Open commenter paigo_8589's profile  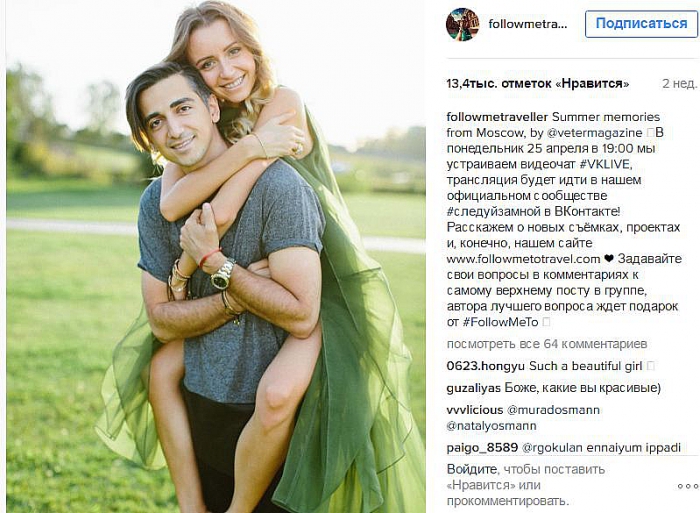pos(482,448)
